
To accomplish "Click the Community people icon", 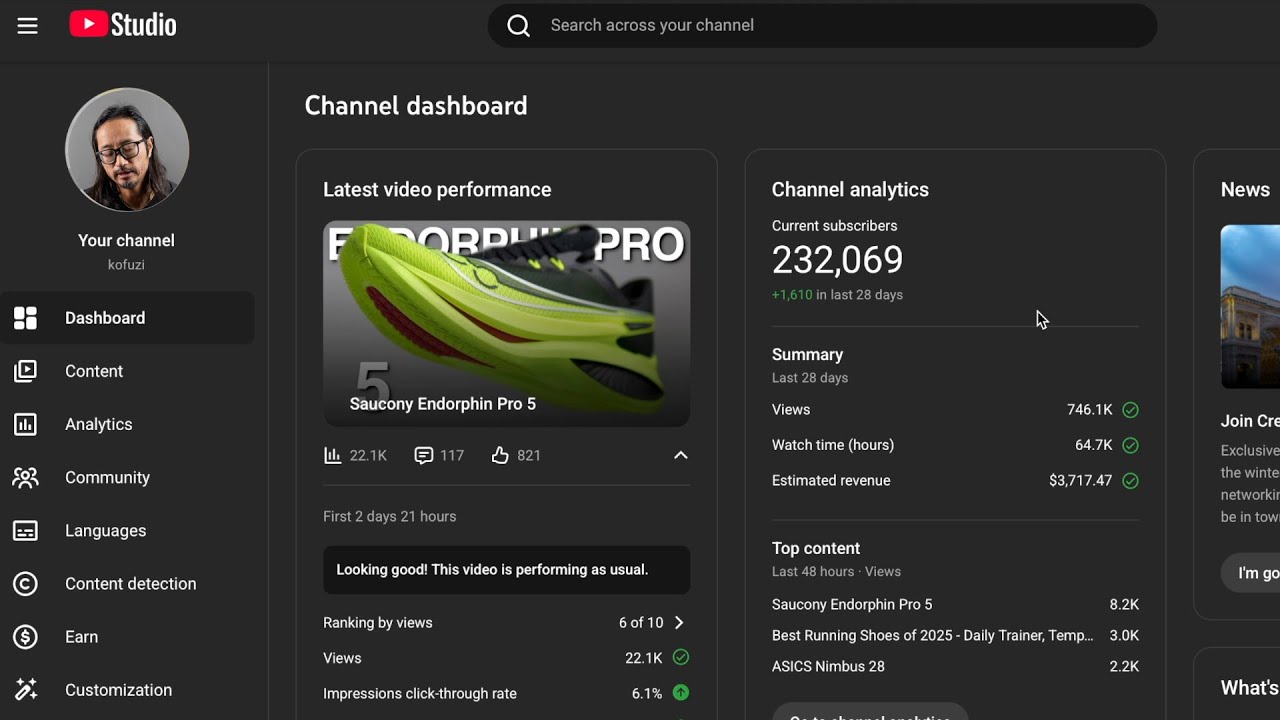I will tap(26, 478).
